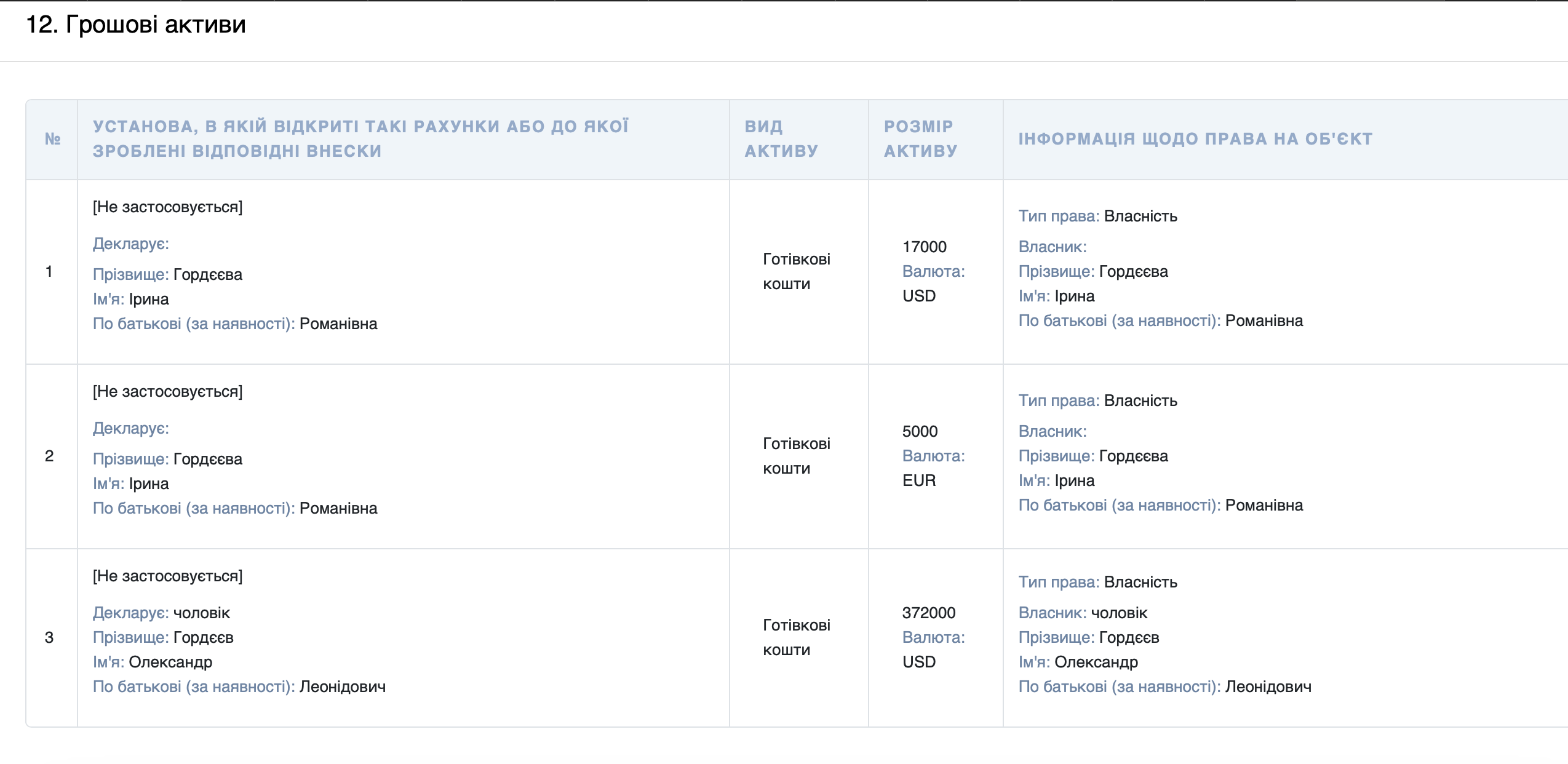
Task: Click "Леонідович" in the rights information column
Action: [1268, 687]
